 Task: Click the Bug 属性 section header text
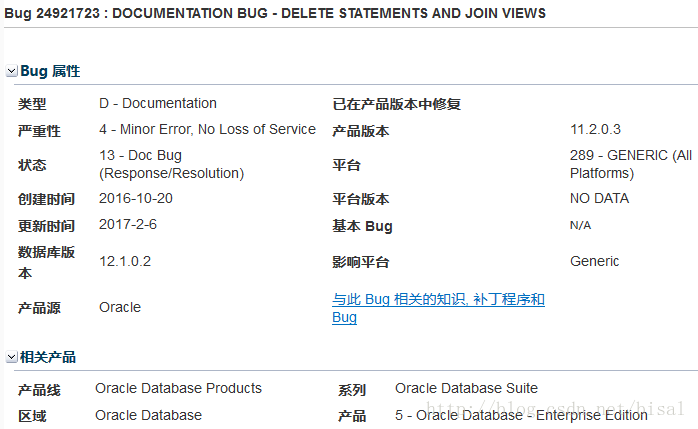coord(50,72)
